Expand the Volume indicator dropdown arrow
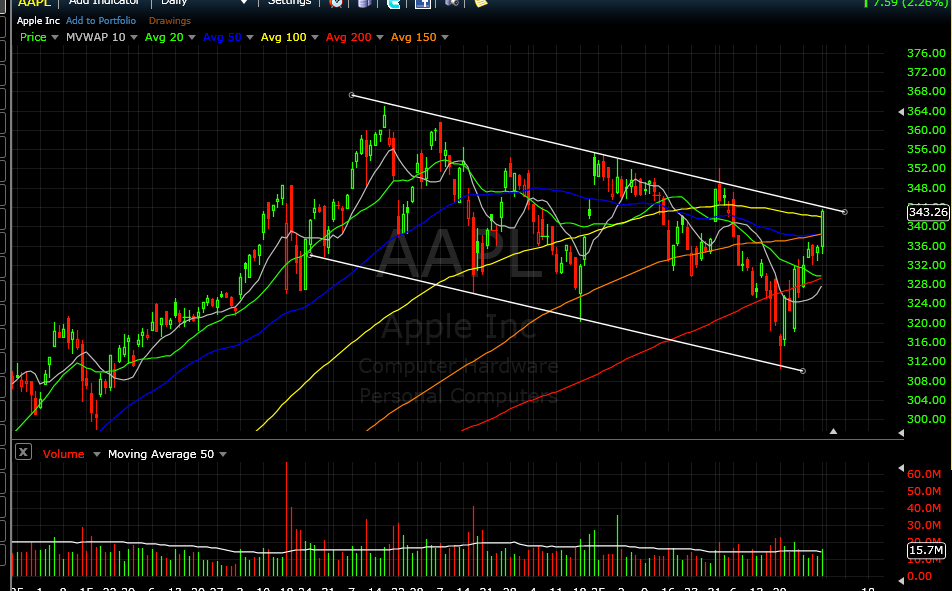 tap(97, 454)
